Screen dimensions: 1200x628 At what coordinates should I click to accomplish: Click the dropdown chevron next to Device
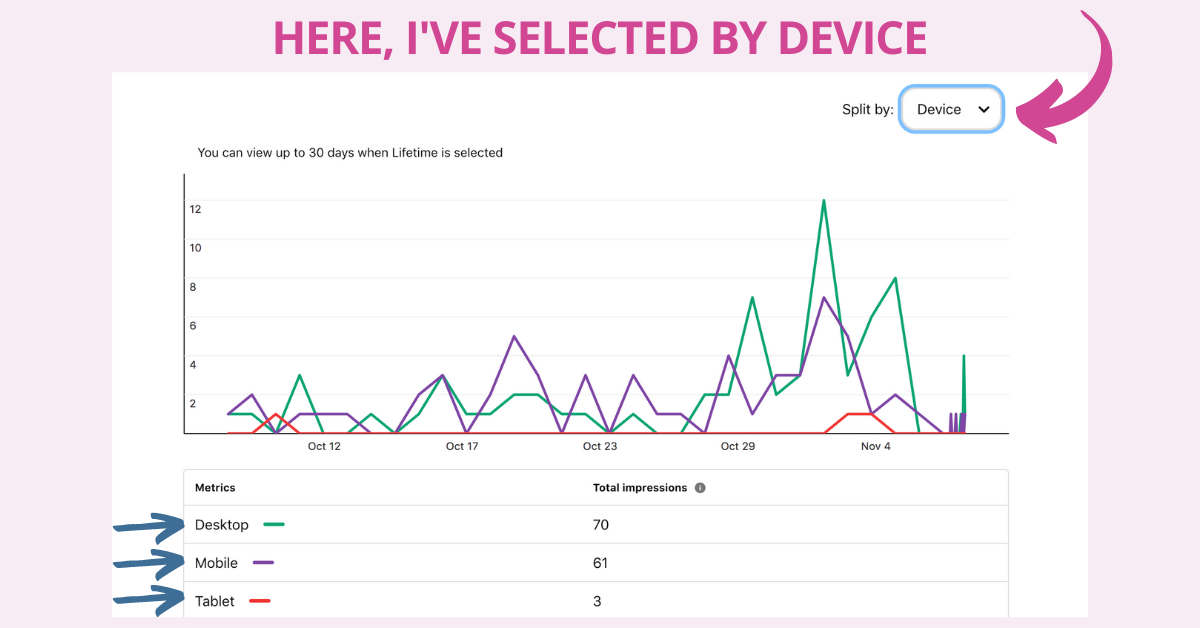click(x=984, y=110)
